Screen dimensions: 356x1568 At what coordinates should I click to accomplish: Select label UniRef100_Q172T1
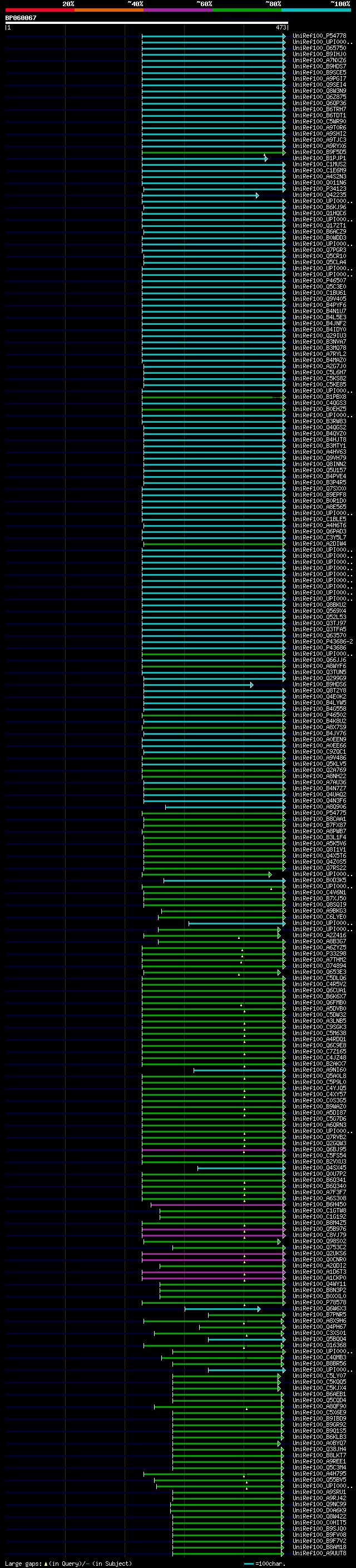coord(319,225)
